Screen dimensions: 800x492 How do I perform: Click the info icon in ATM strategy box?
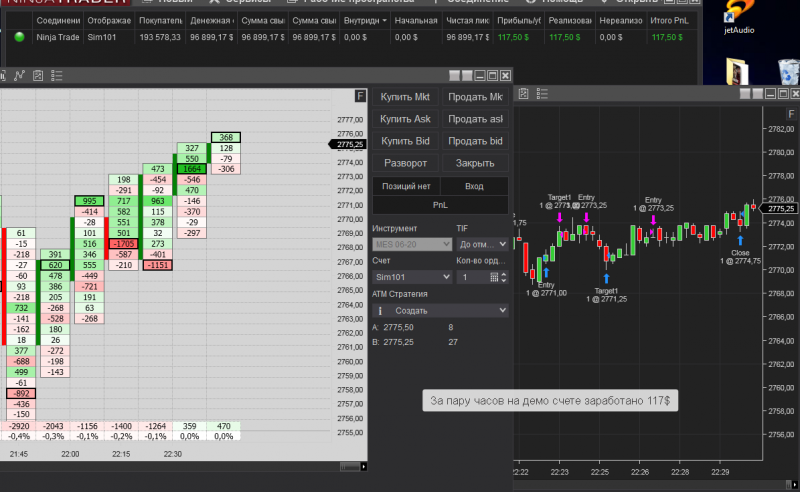(x=380, y=310)
